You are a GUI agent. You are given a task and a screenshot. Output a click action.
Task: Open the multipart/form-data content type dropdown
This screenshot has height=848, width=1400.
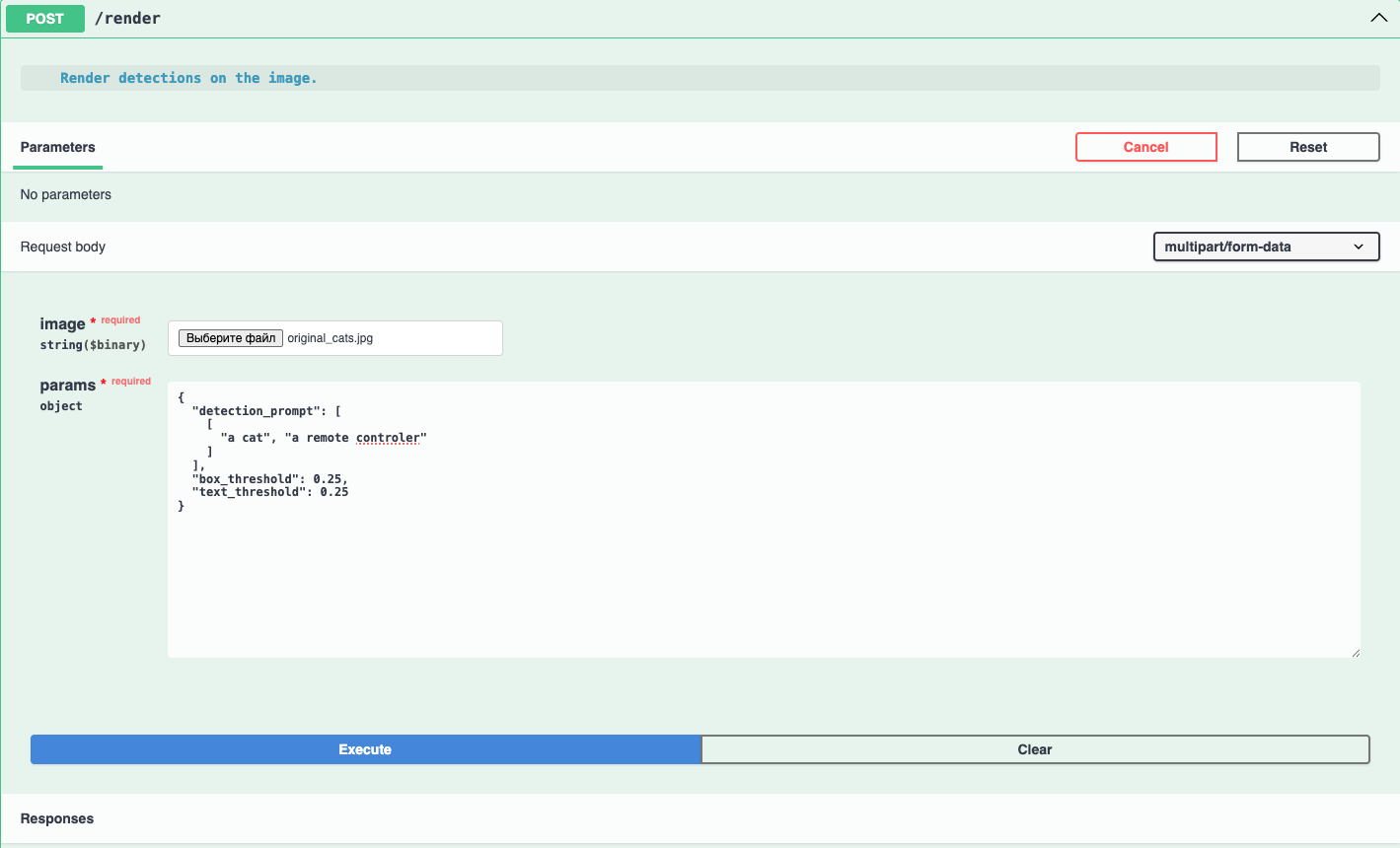coord(1265,247)
